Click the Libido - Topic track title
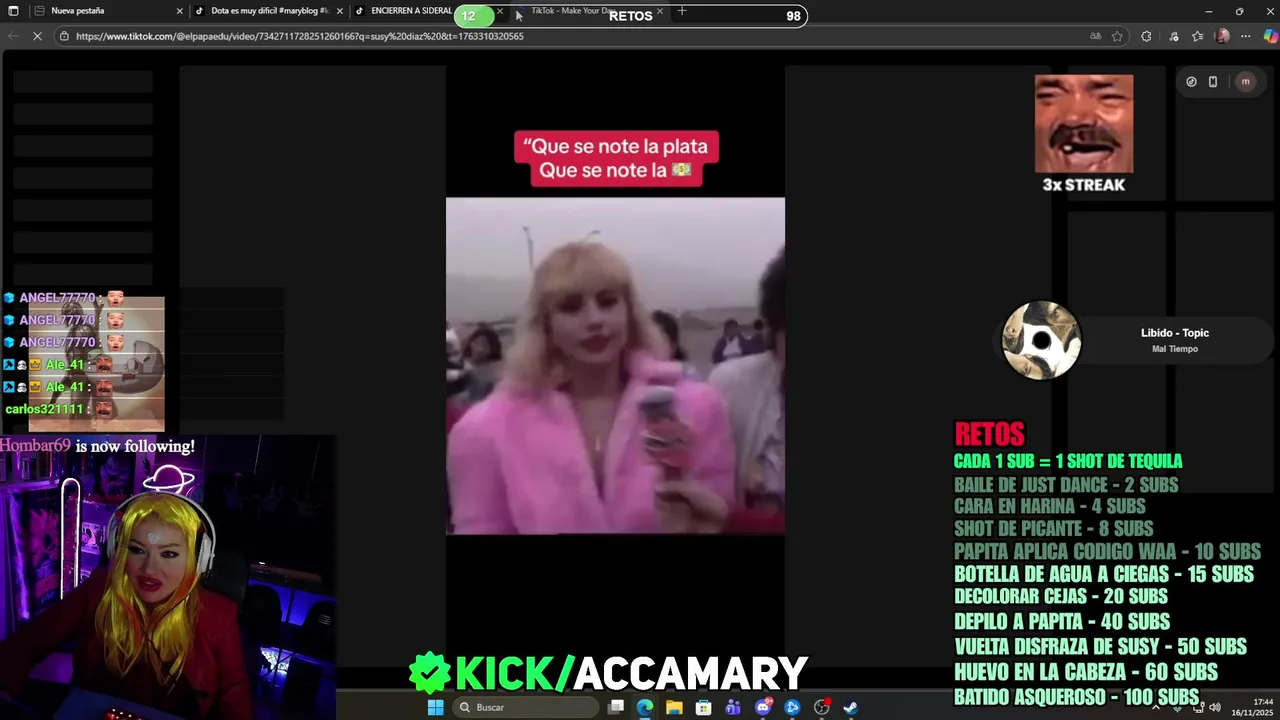The image size is (1280, 720). tap(1174, 333)
